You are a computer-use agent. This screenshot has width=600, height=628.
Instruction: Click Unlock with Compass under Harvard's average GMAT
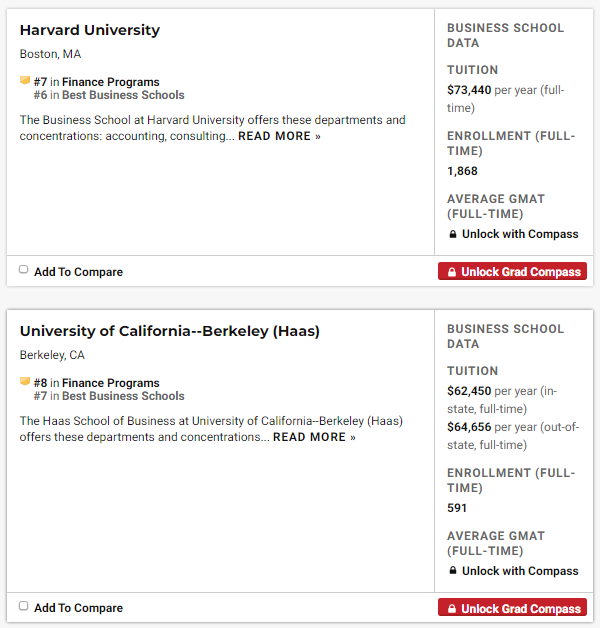click(x=520, y=234)
